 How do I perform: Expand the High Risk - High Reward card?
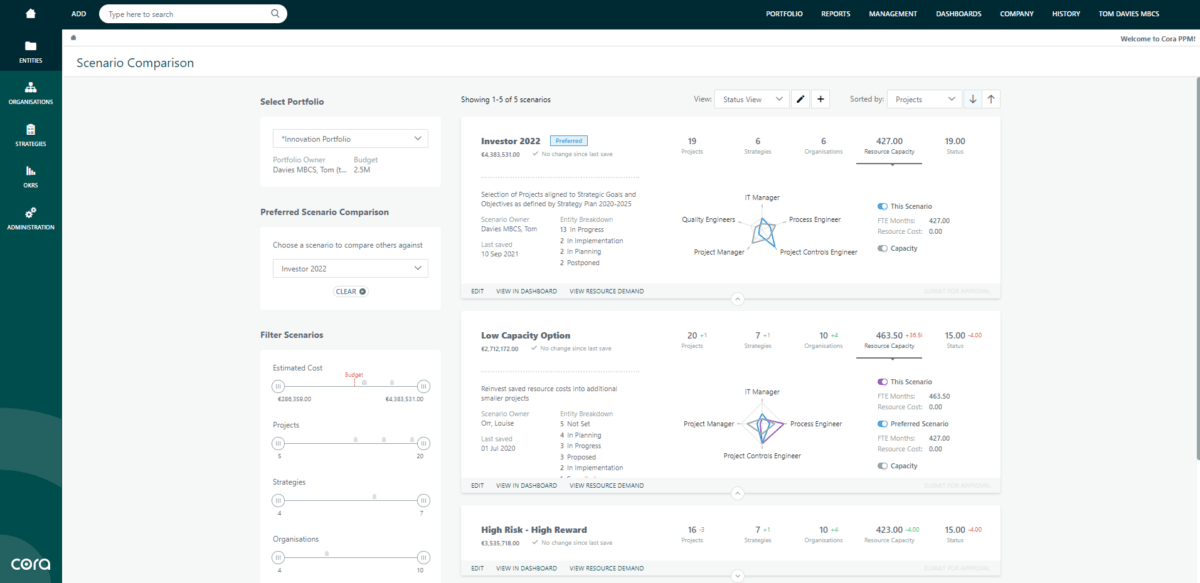click(737, 575)
